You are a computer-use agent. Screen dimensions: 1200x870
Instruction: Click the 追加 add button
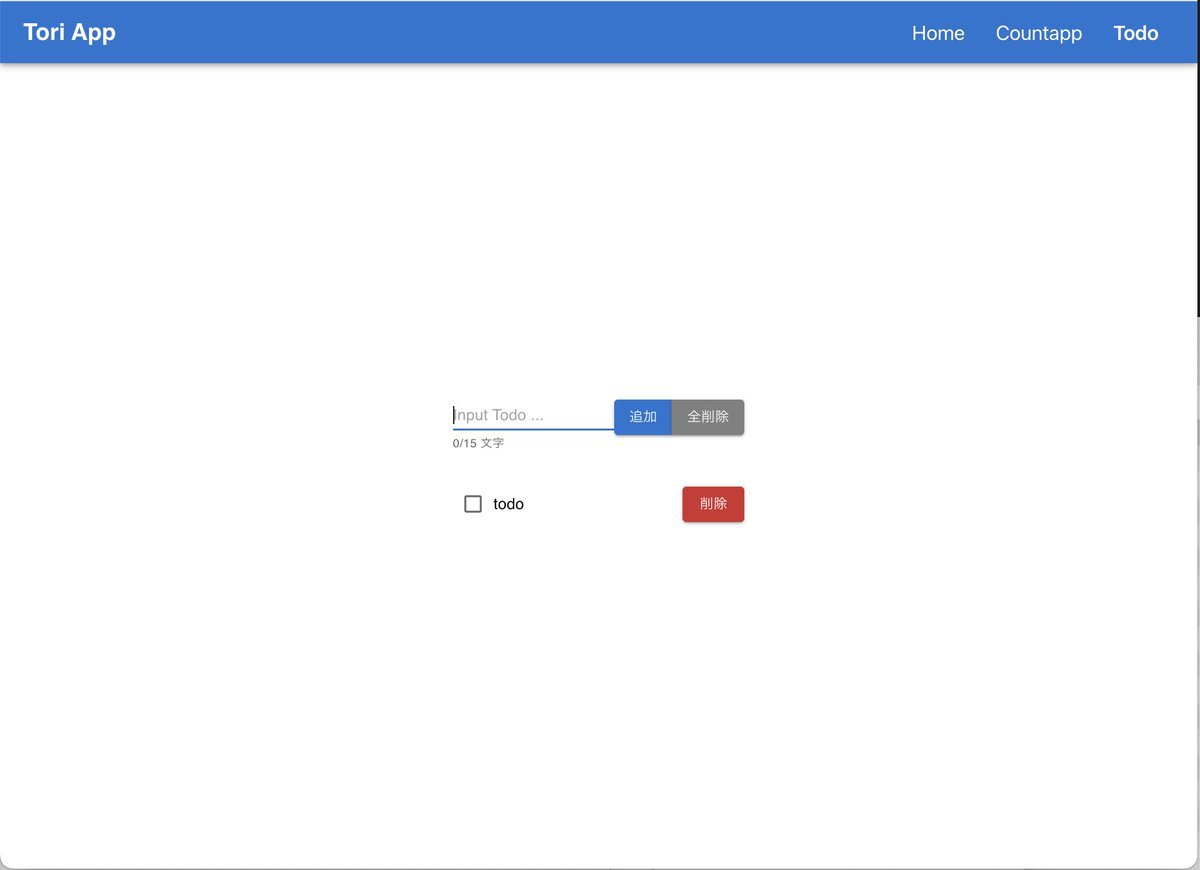point(643,417)
